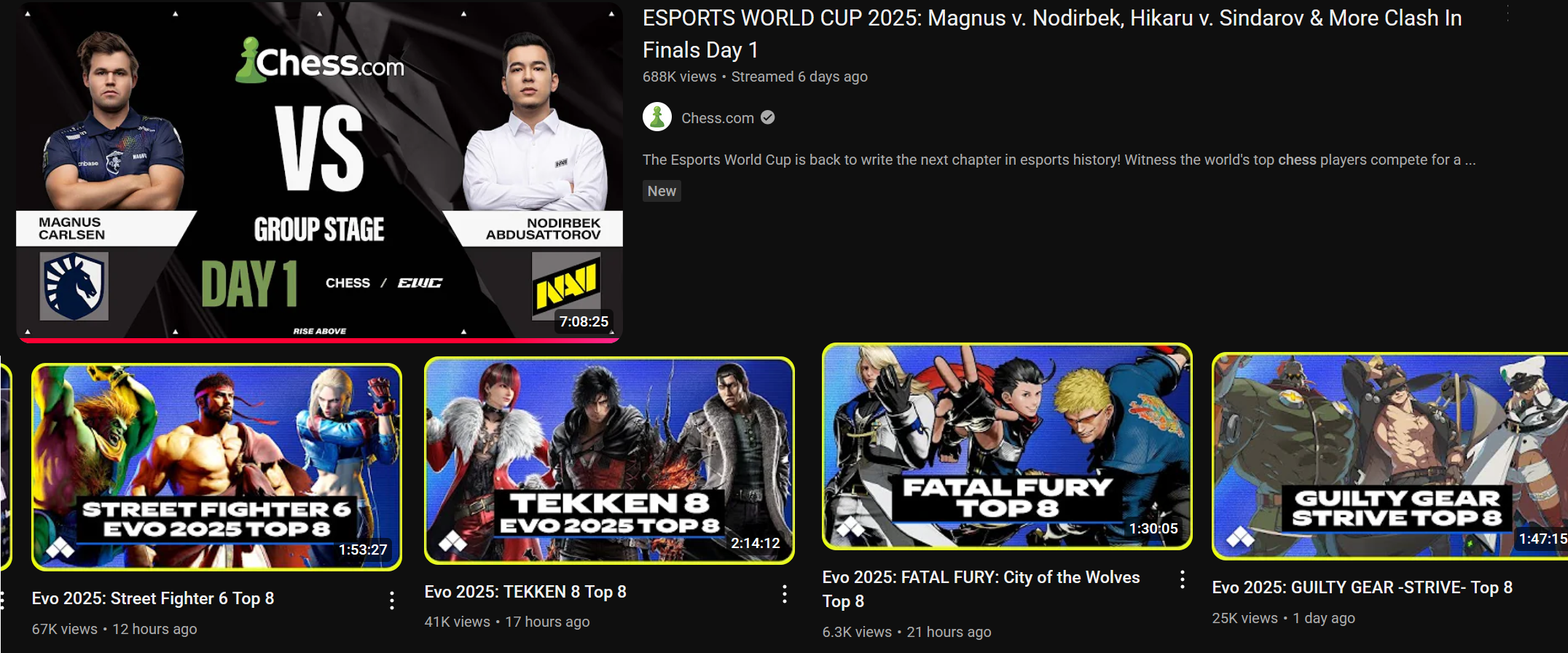
Task: Open 'Evo 2025: FATAL FURY: City of the Wolves' title
Action: [981, 589]
